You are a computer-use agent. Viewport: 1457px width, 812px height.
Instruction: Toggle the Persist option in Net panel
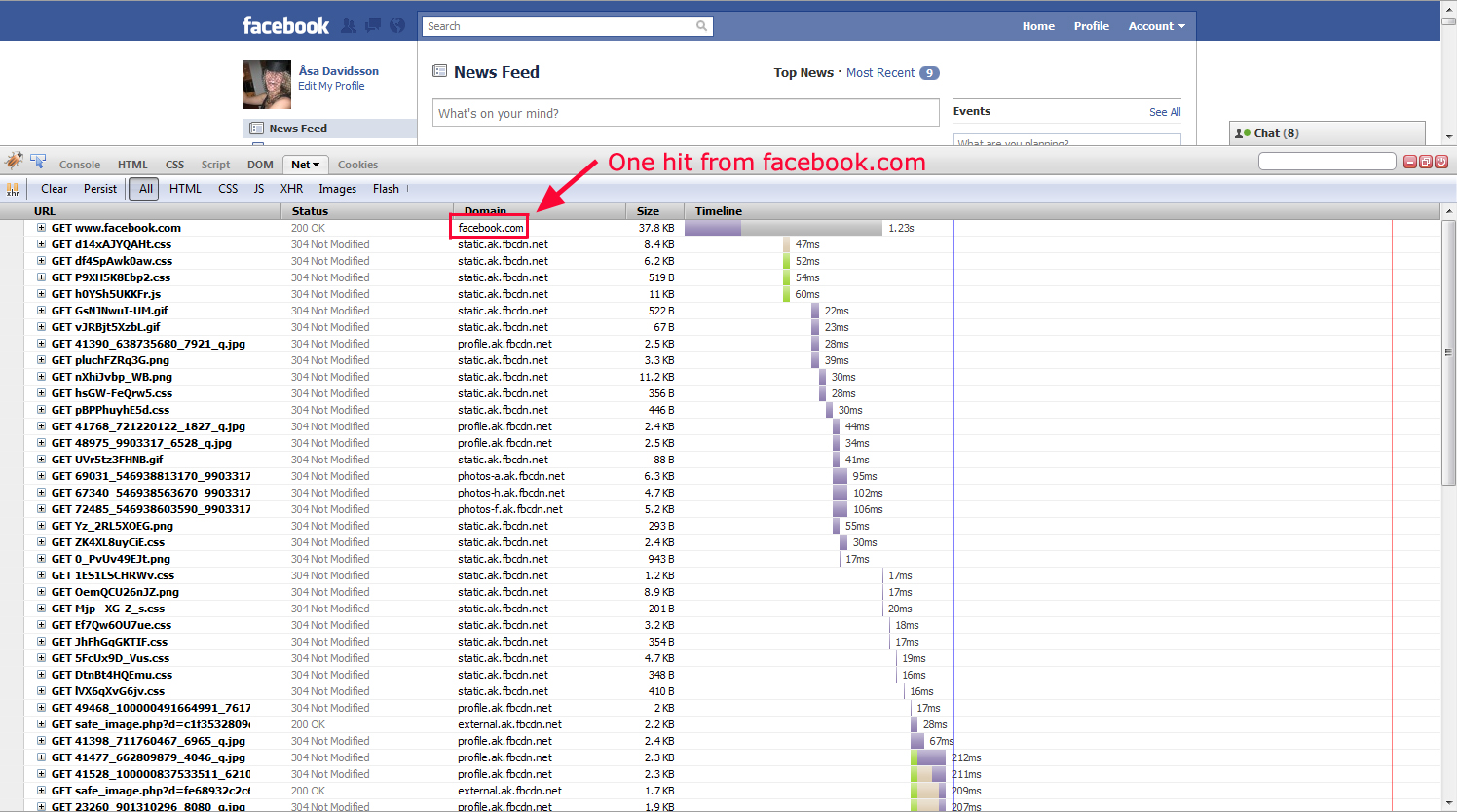99,189
